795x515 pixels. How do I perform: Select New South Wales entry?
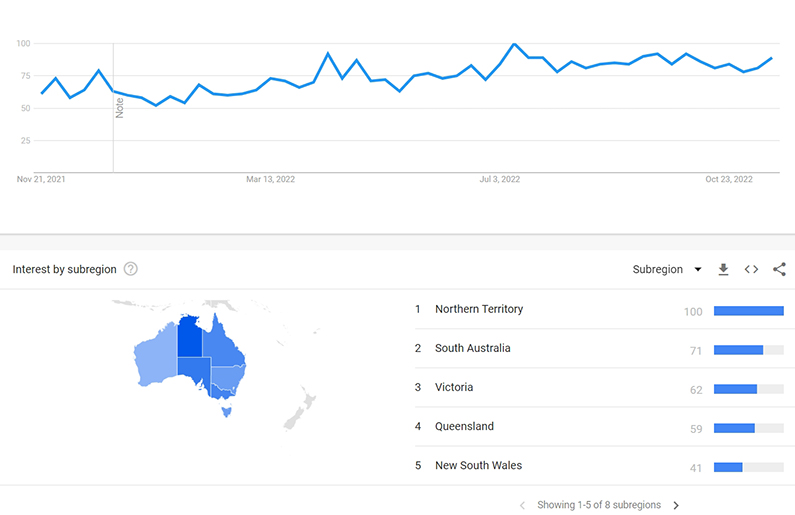pos(478,465)
